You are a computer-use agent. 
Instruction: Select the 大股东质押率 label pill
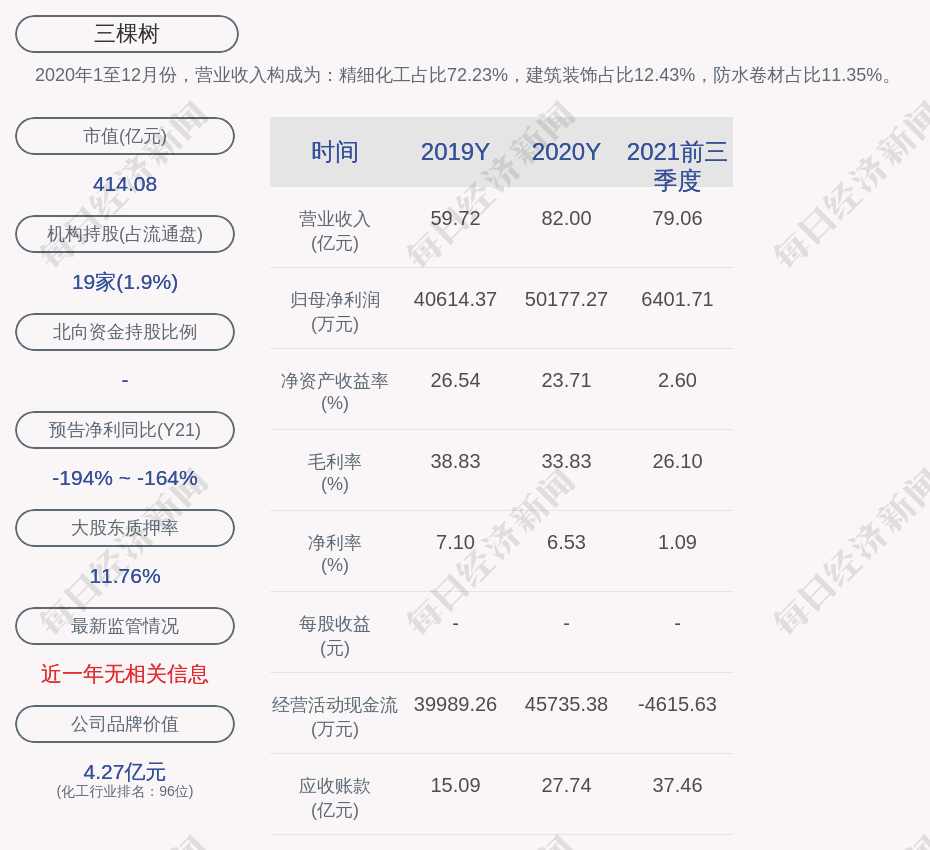click(x=125, y=527)
